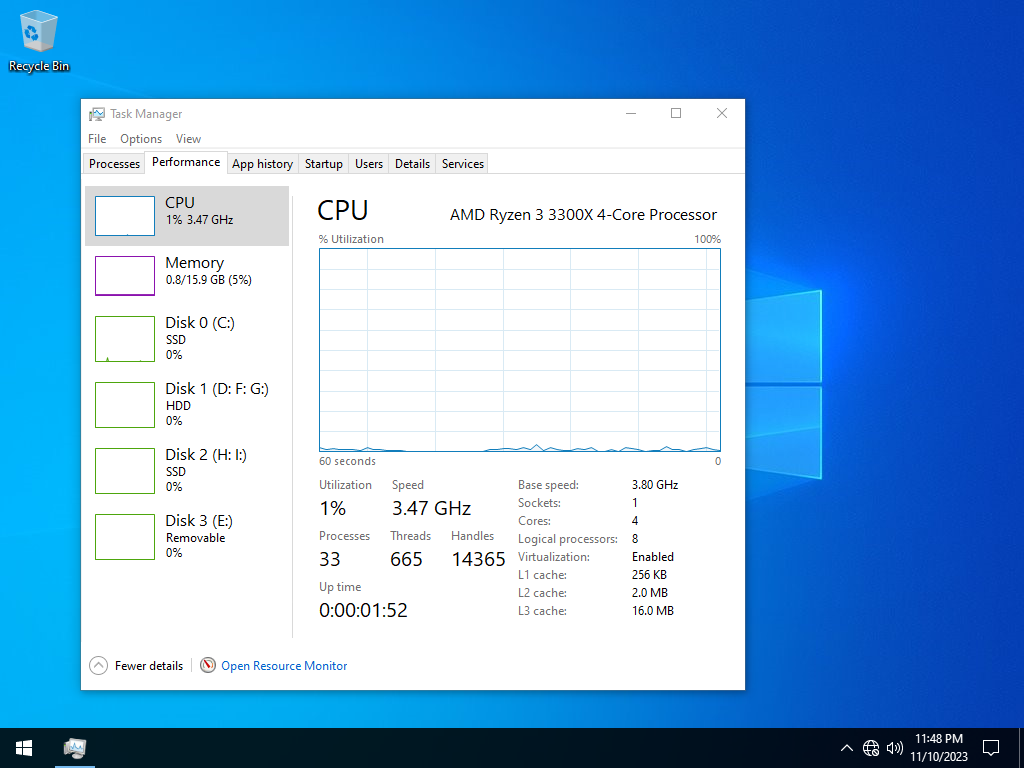
Task: Open the Windows Start menu
Action: (x=24, y=748)
